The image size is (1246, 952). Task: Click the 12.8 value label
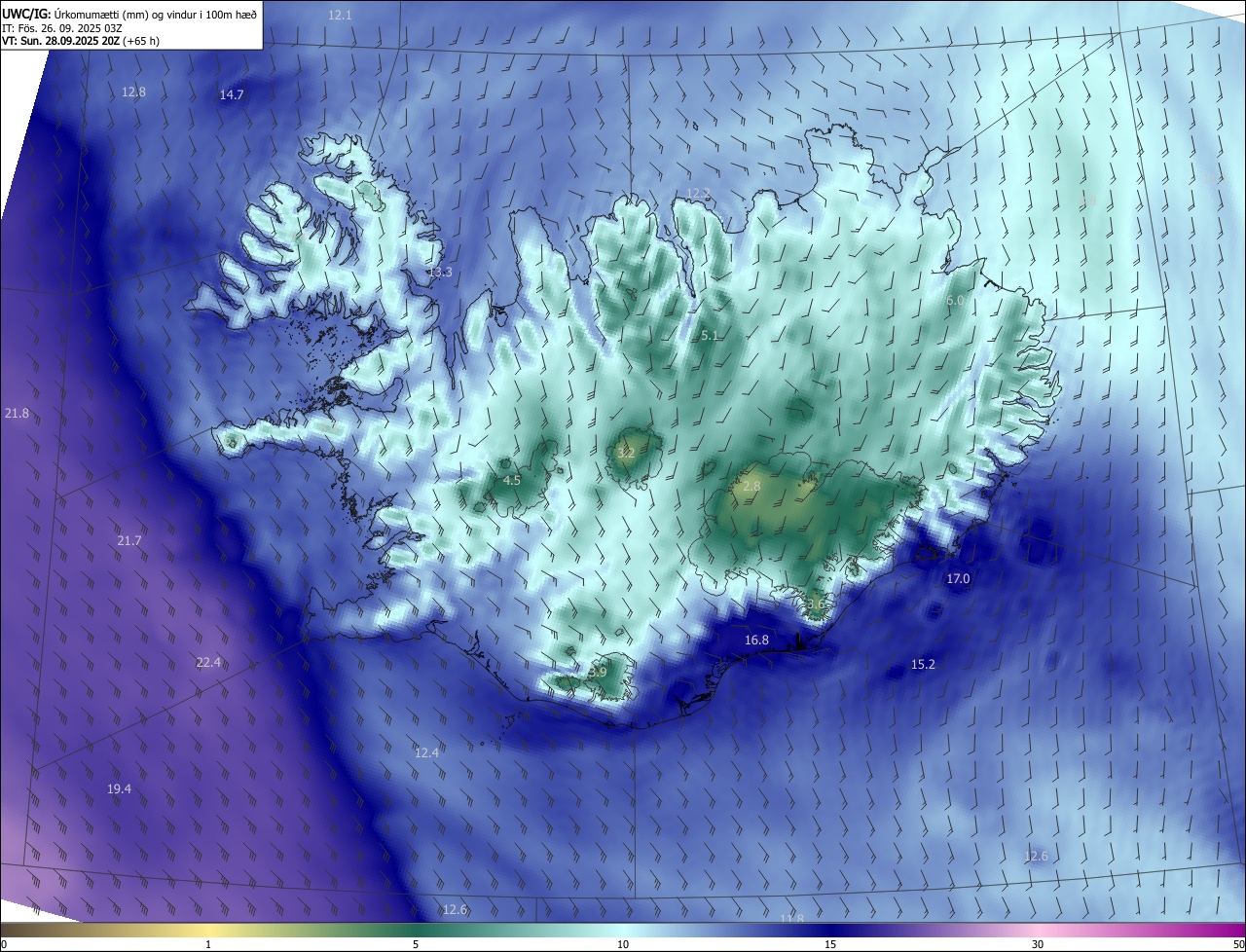(133, 92)
